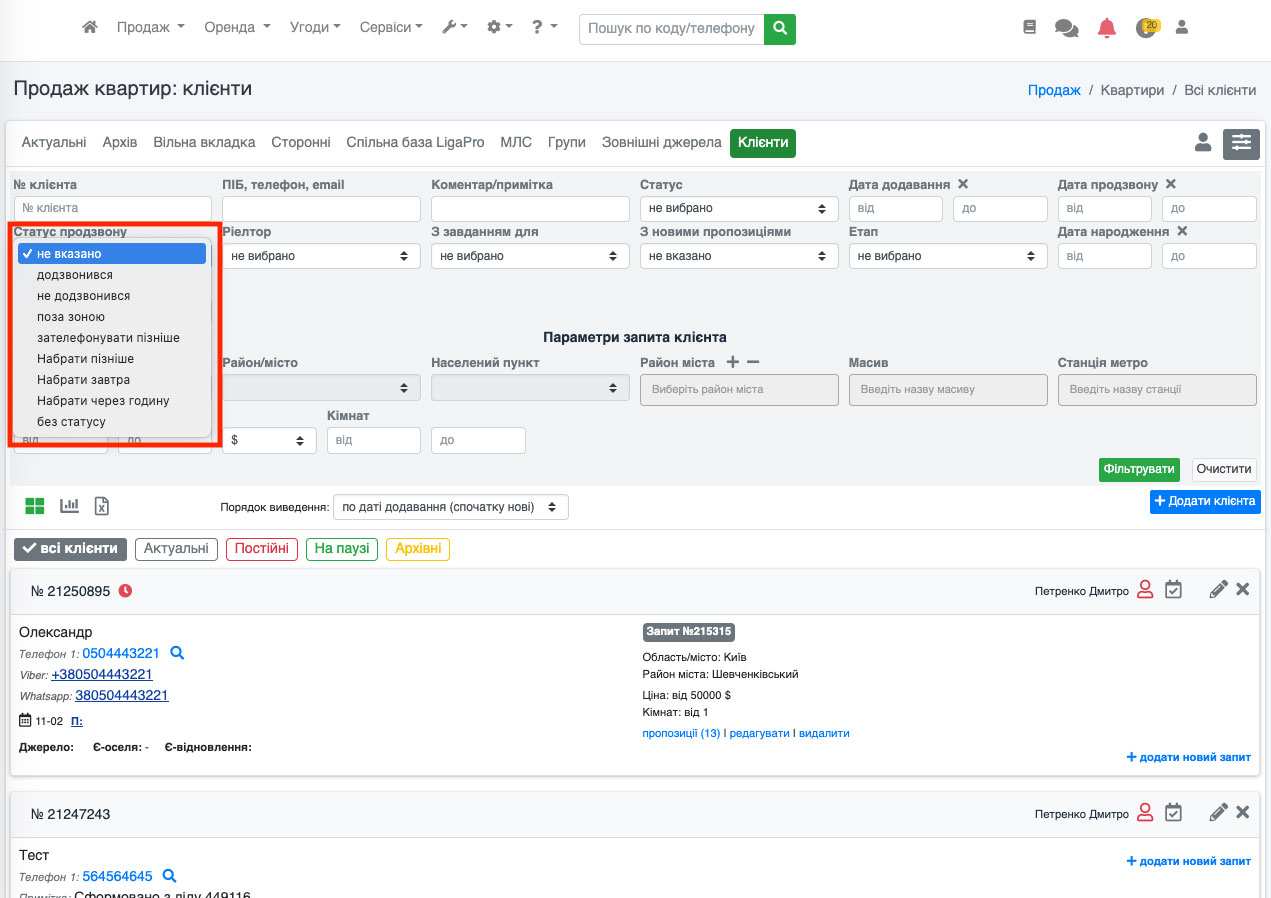The height and width of the screenshot is (898, 1271).
Task: Open the chat messages icon
Action: click(x=1066, y=28)
